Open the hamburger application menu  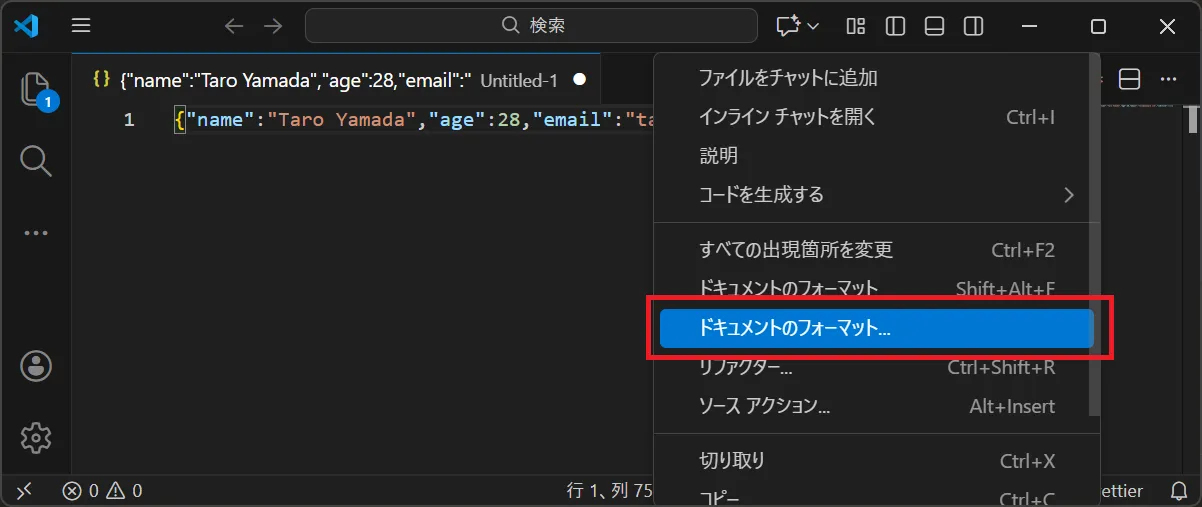coord(82,26)
